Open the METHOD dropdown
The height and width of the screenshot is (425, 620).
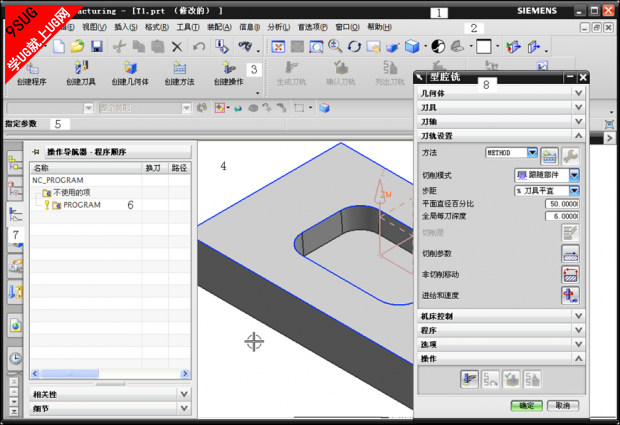(x=532, y=153)
